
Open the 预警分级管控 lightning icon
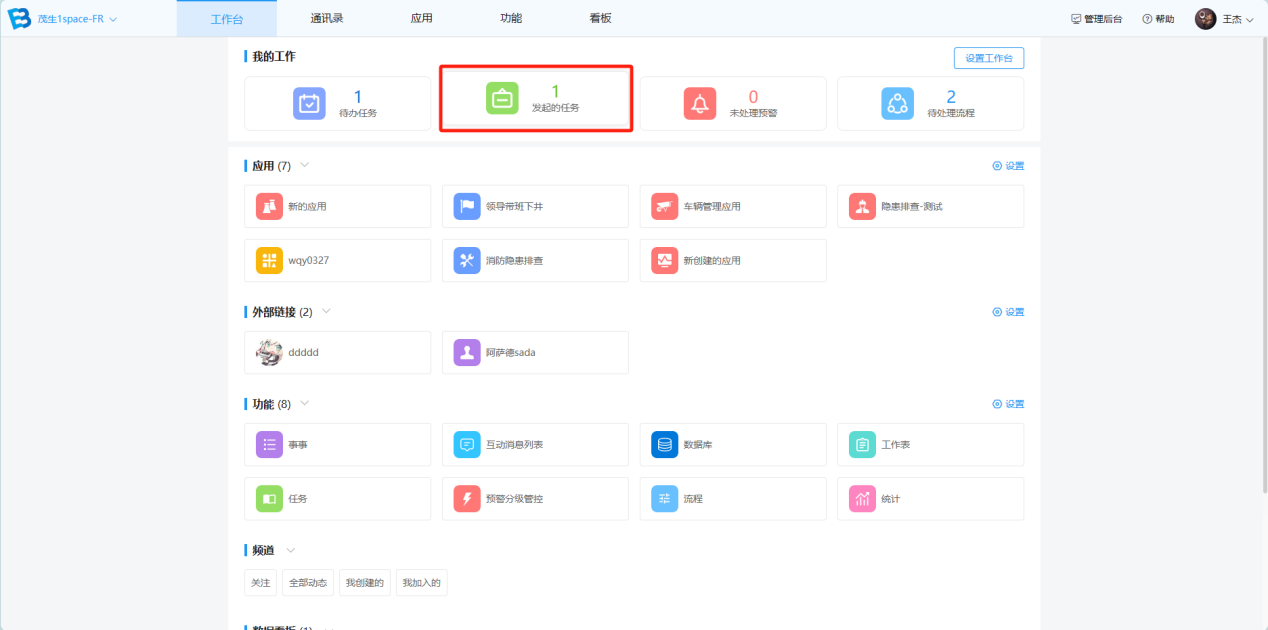click(467, 498)
